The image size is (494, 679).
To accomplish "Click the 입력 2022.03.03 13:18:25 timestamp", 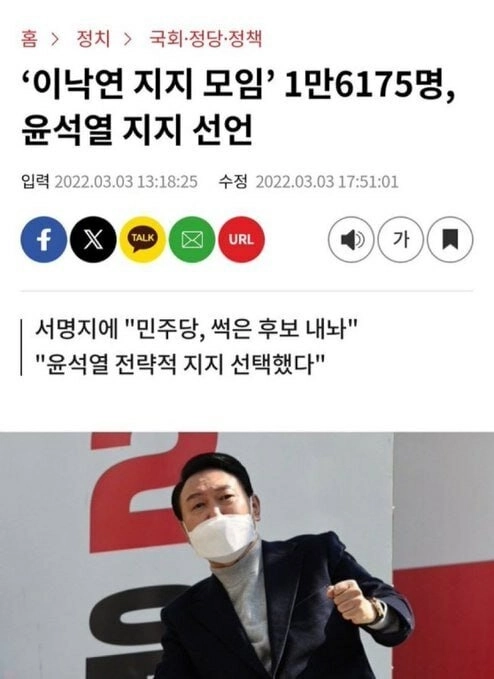I will 109,181.
